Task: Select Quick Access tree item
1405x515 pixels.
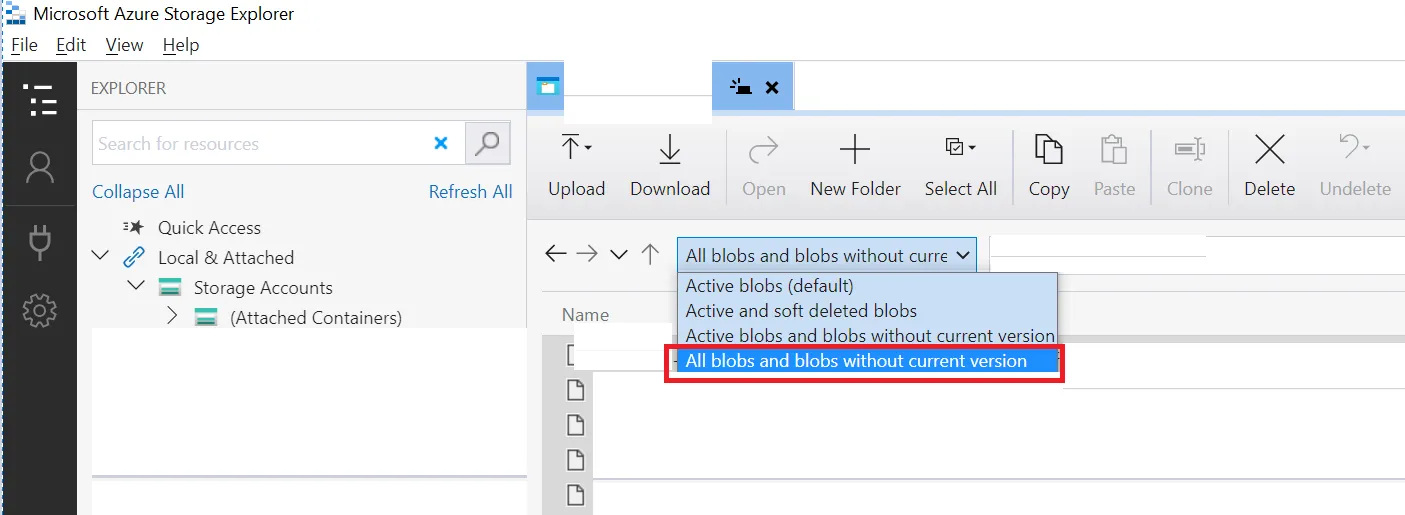Action: coord(209,228)
